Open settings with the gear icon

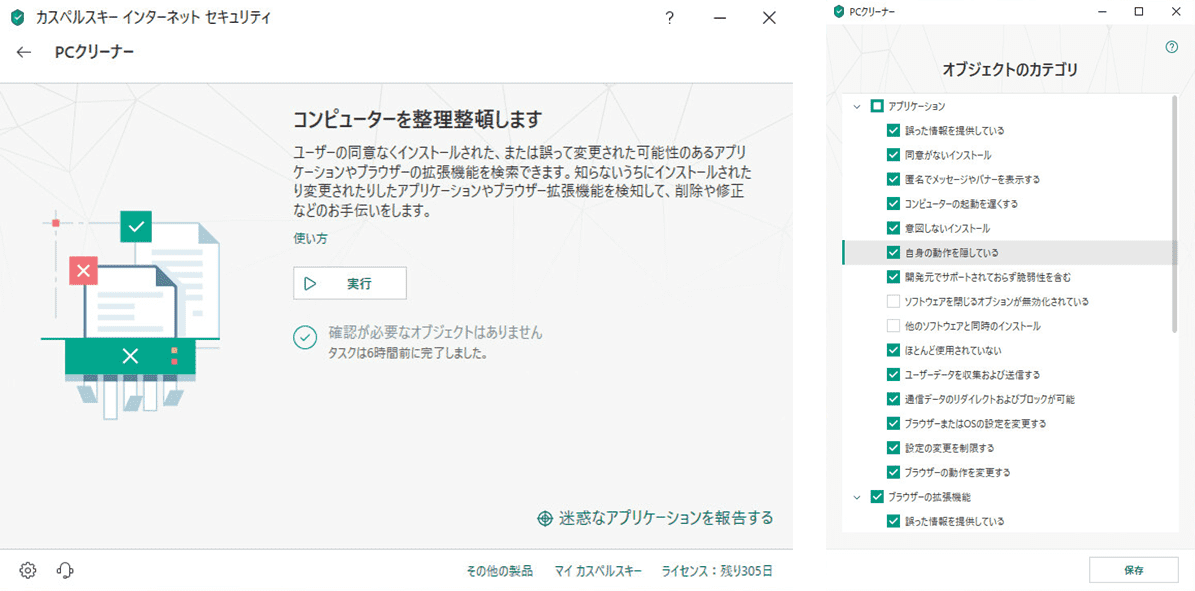click(x=28, y=570)
